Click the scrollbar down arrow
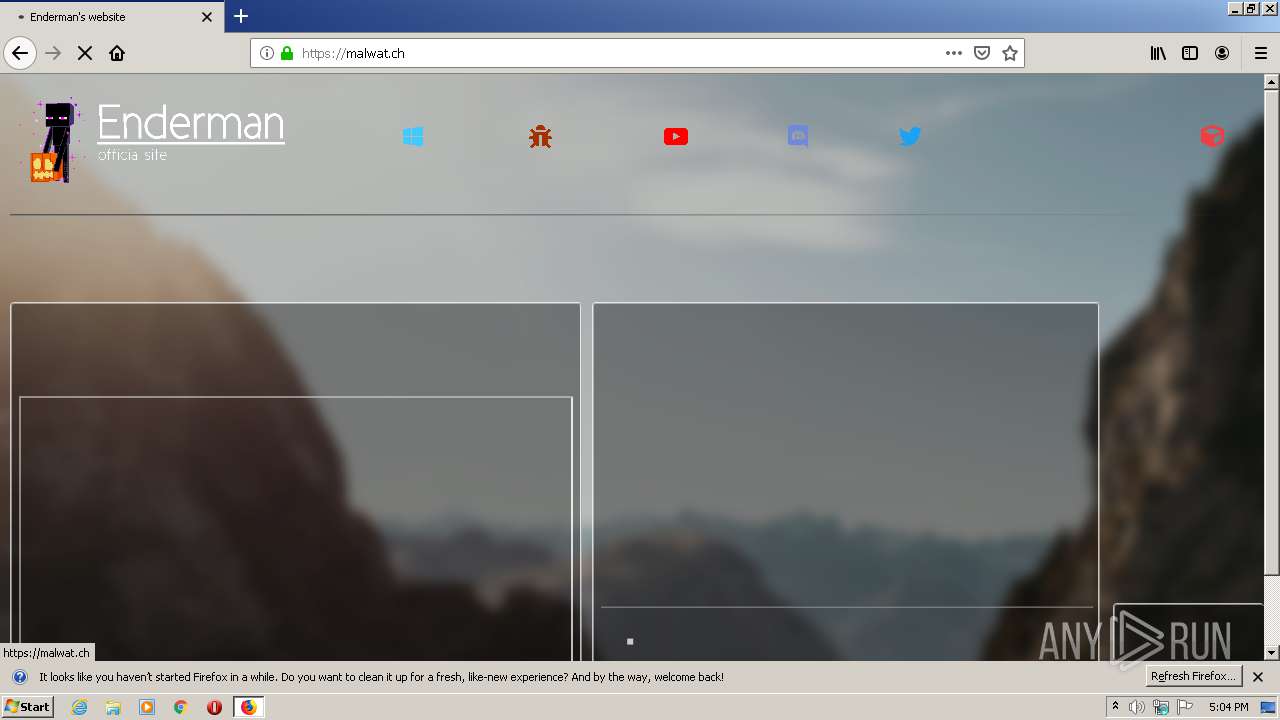The width and height of the screenshot is (1280, 720). [1271, 653]
